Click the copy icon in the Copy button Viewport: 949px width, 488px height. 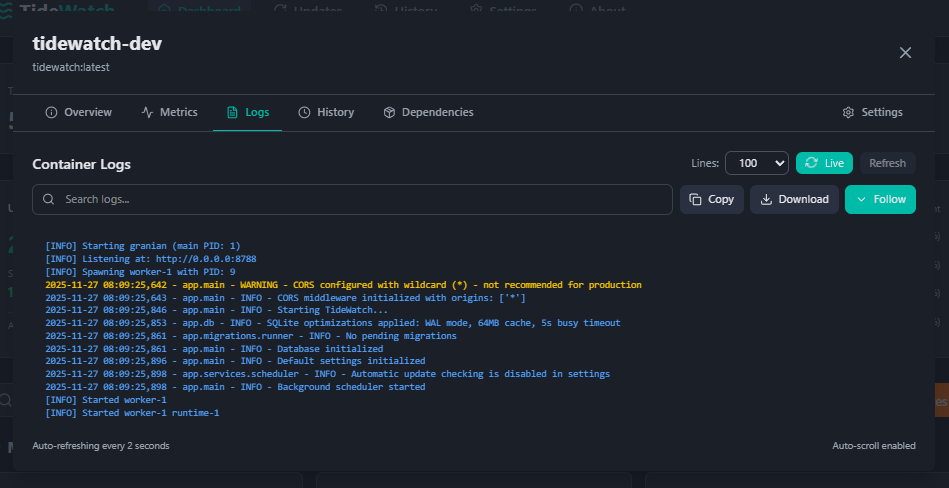pyautogui.click(x=696, y=199)
